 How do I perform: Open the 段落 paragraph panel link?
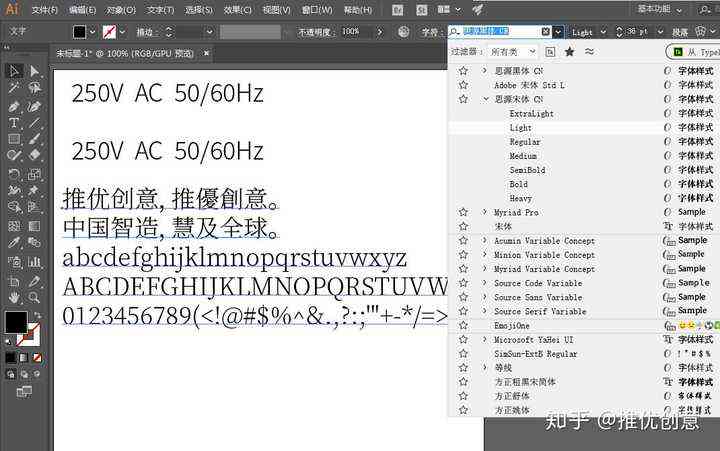pos(680,32)
